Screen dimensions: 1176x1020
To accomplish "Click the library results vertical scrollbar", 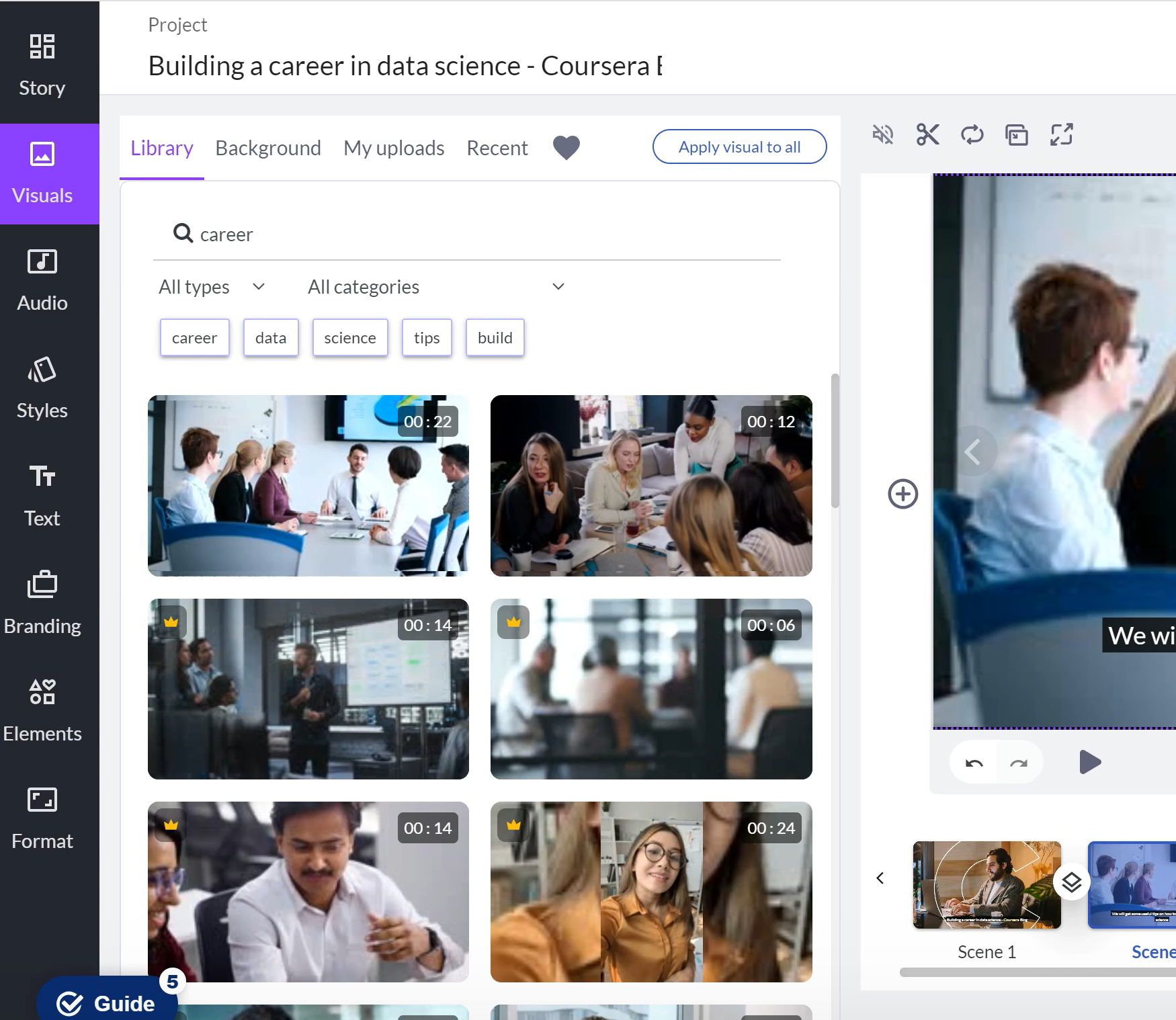I will (x=835, y=441).
